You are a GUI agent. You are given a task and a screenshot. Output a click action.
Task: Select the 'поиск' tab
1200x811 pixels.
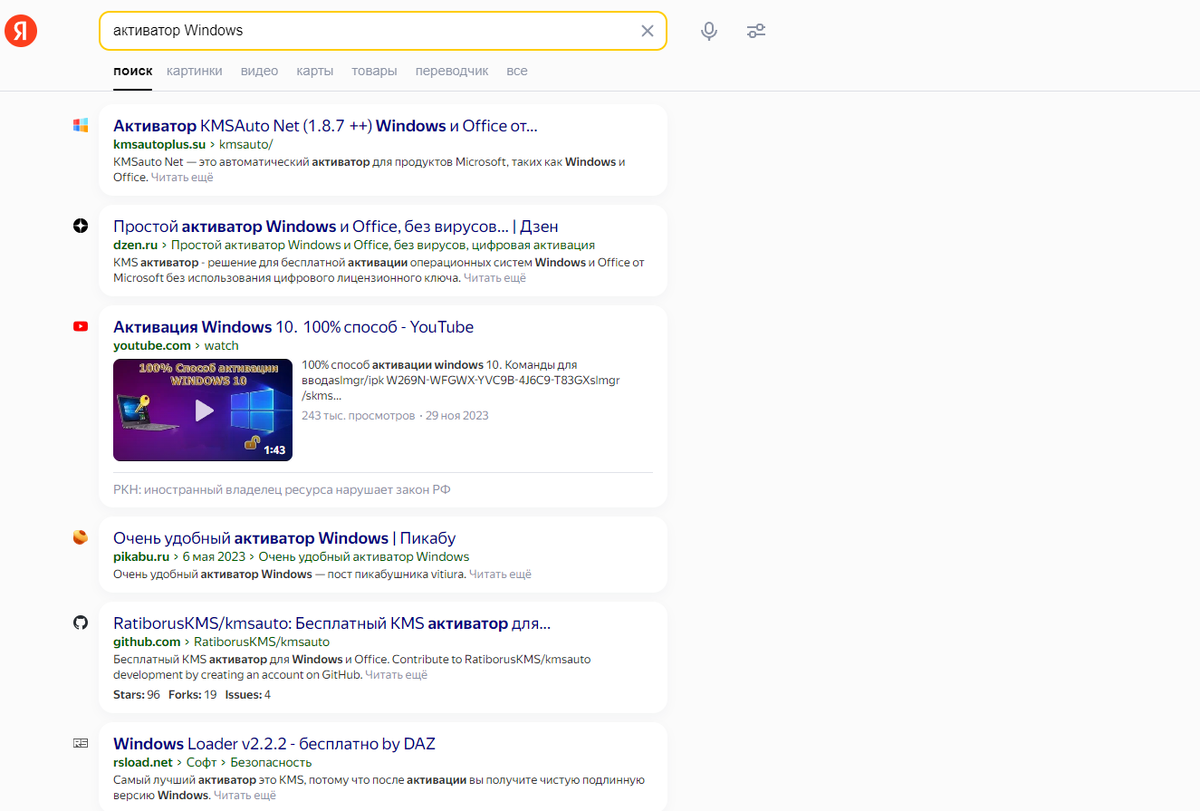pos(133,71)
